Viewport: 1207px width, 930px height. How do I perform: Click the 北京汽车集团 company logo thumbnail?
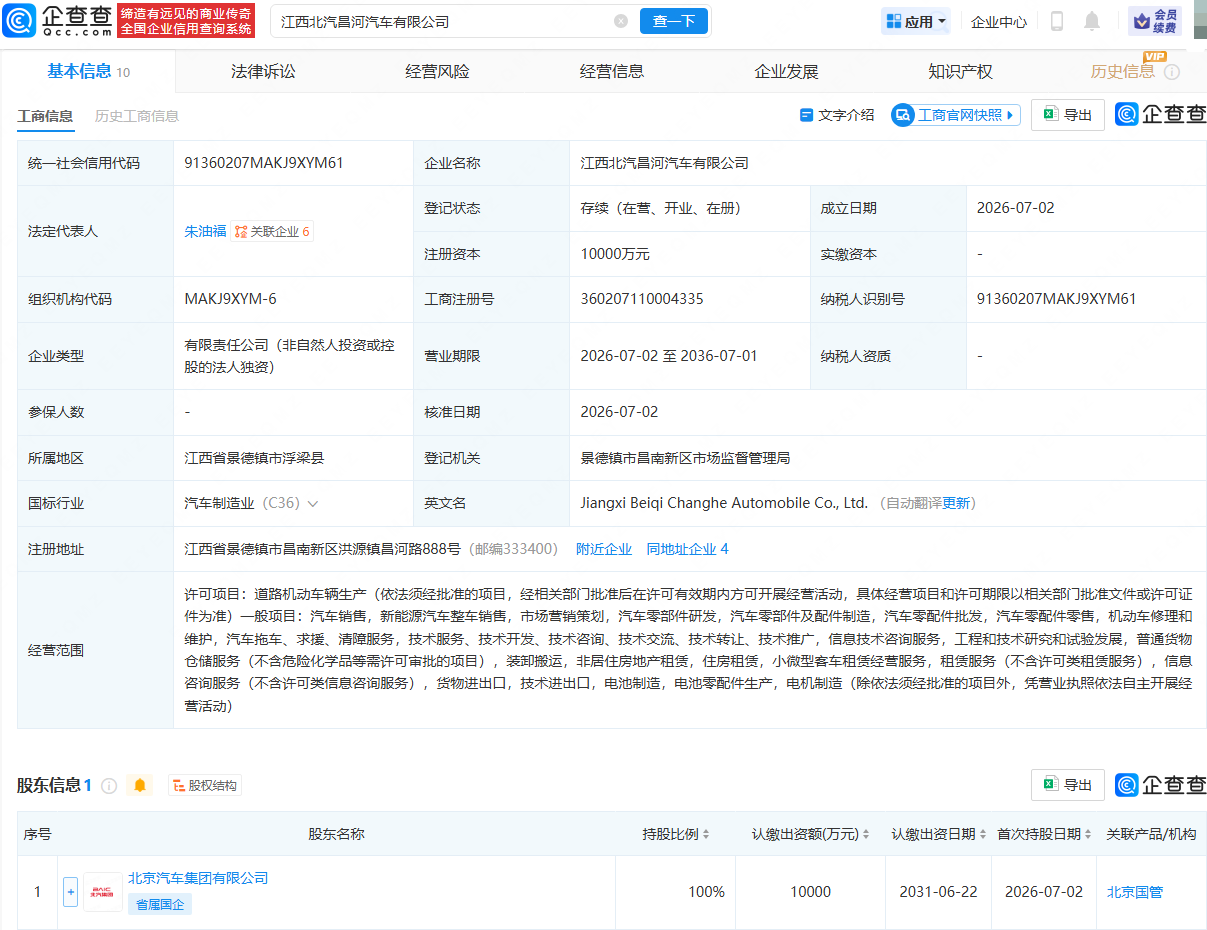coord(103,892)
